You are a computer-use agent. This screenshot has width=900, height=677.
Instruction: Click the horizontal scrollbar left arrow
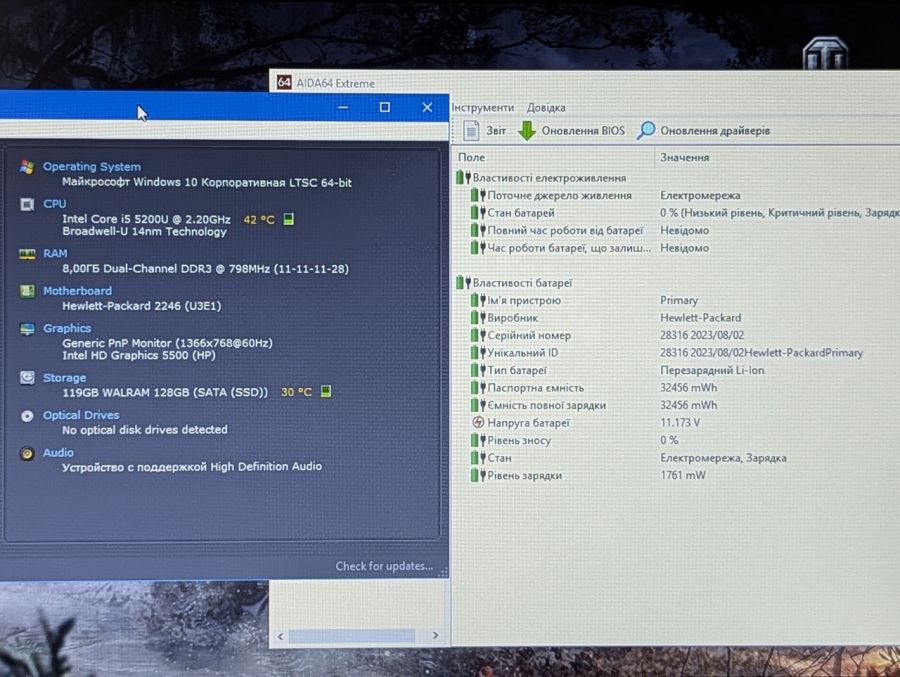coord(280,636)
